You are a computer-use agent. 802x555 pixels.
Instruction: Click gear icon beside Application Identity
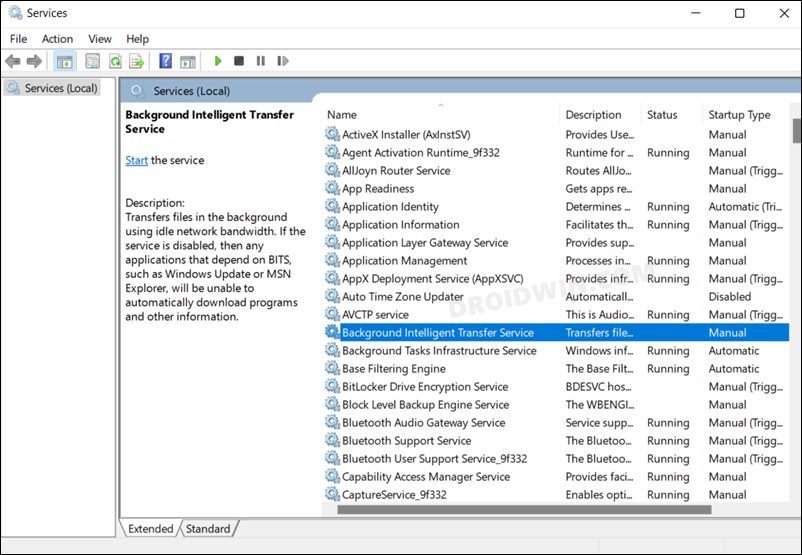(332, 206)
